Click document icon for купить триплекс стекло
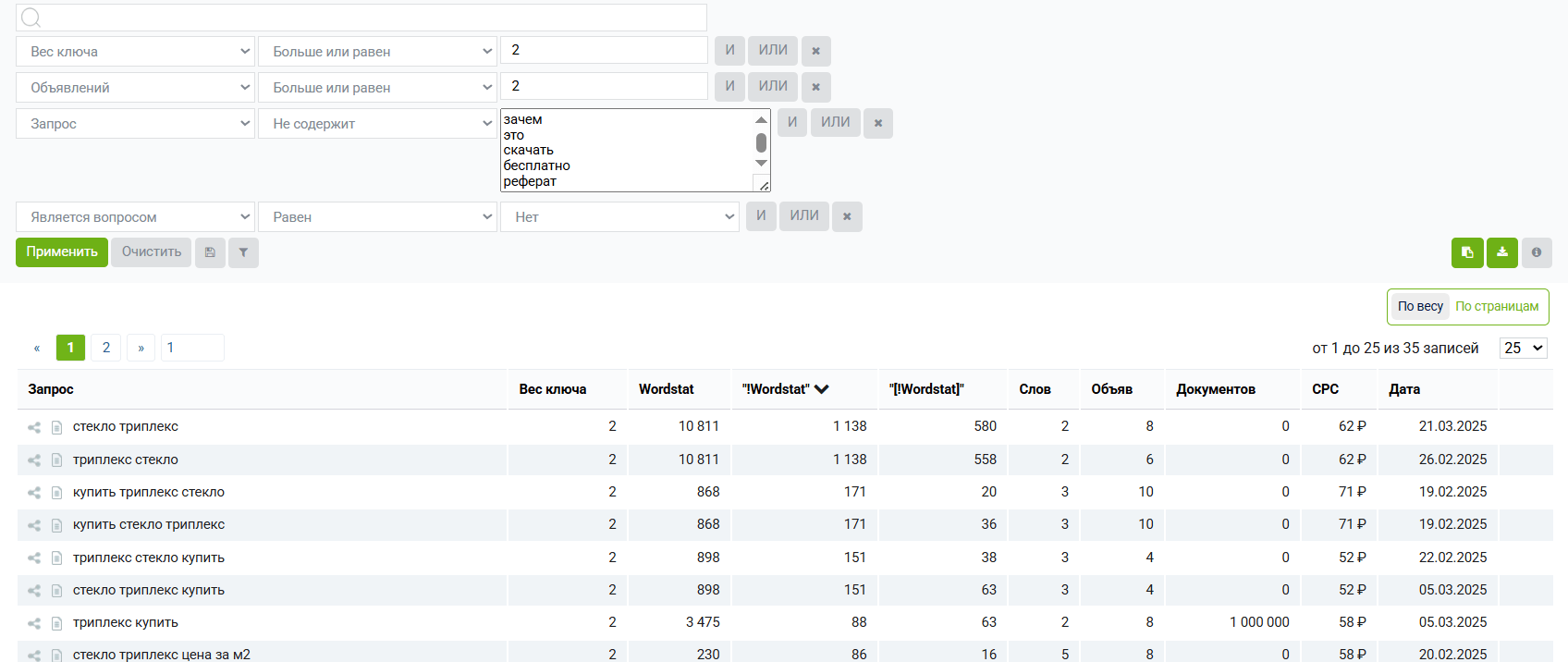Viewport: 1568px width, 662px height. [56, 493]
